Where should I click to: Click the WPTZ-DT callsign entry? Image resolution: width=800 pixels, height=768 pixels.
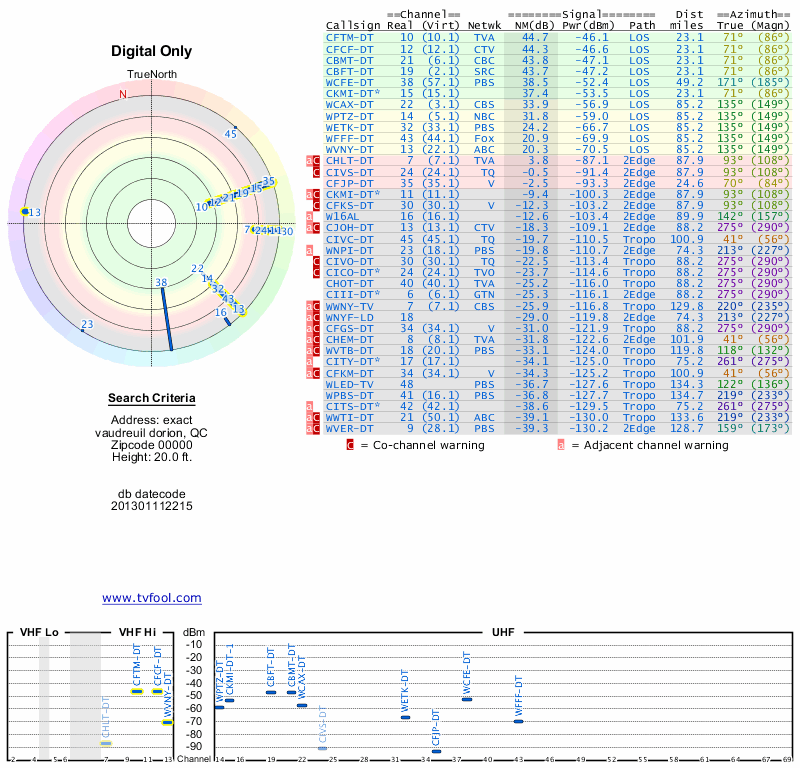[350, 115]
